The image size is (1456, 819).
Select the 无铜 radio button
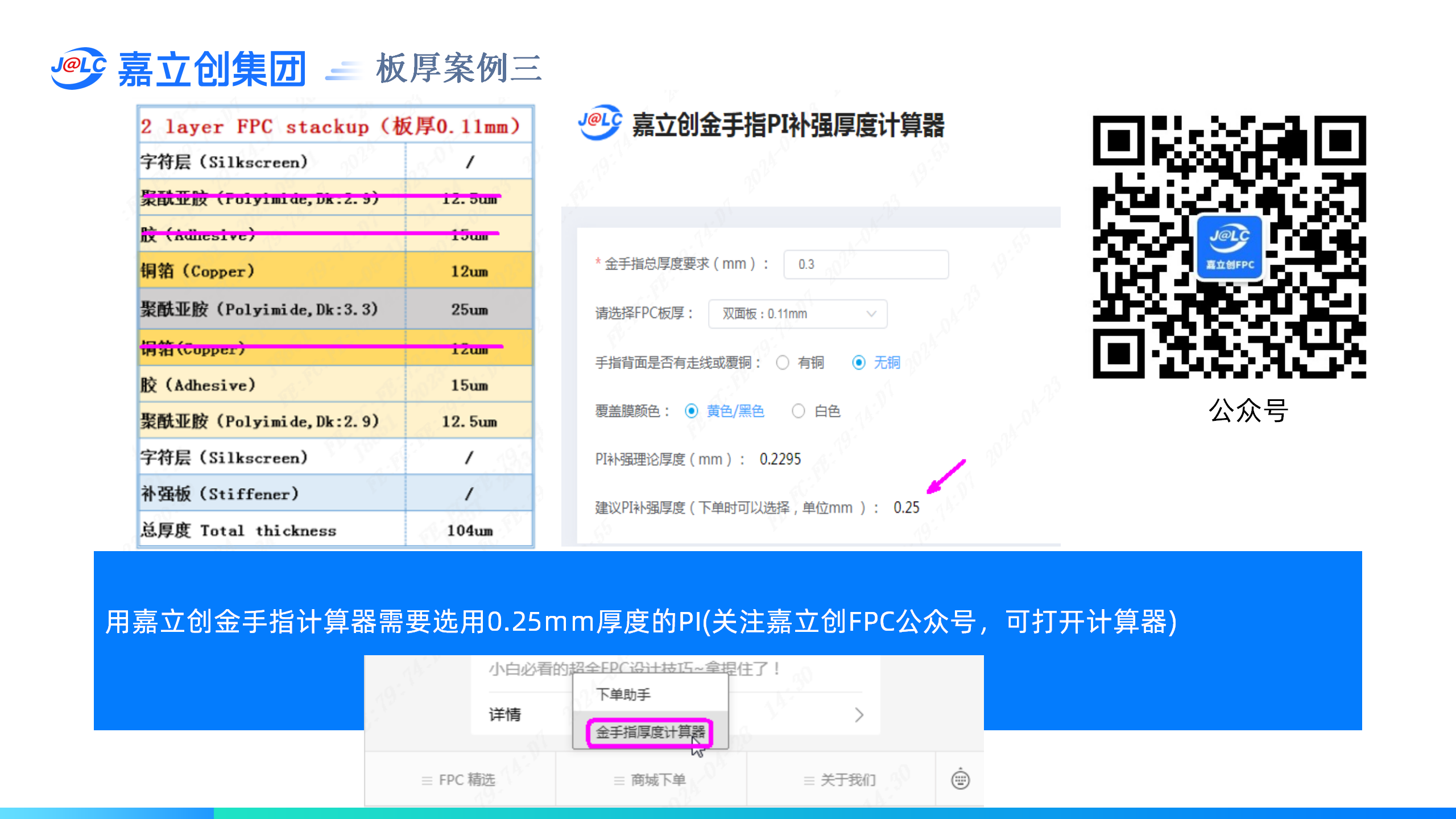[859, 363]
